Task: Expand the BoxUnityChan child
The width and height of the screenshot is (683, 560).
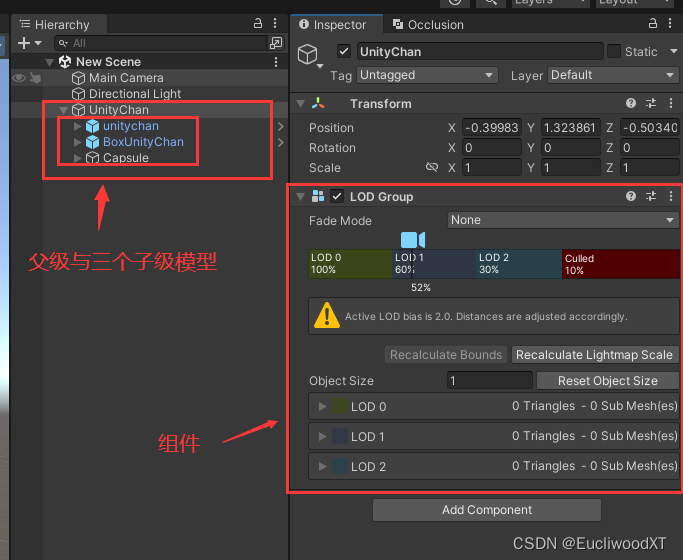Action: (x=78, y=142)
